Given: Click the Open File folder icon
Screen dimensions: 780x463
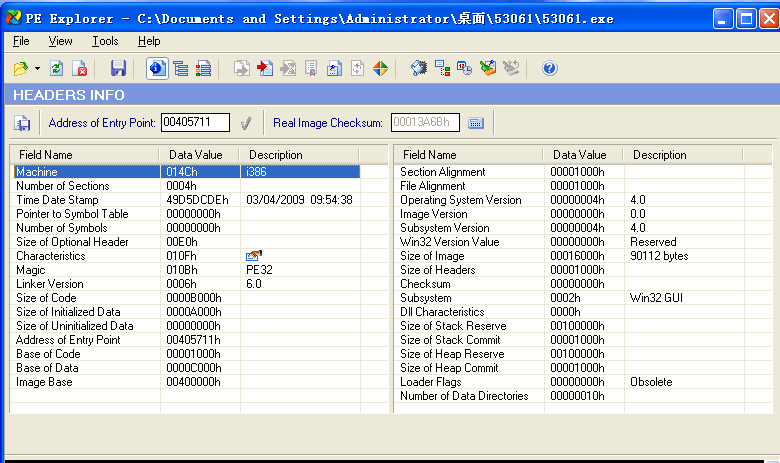Looking at the screenshot, I should click(x=21, y=69).
